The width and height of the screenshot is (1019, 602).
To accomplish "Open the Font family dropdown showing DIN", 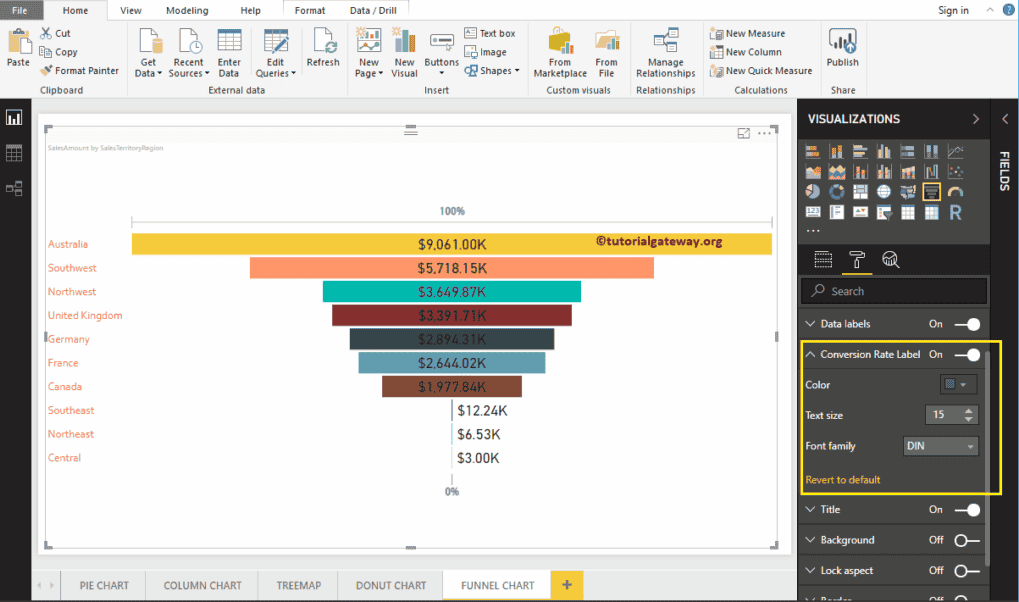I will 939,445.
